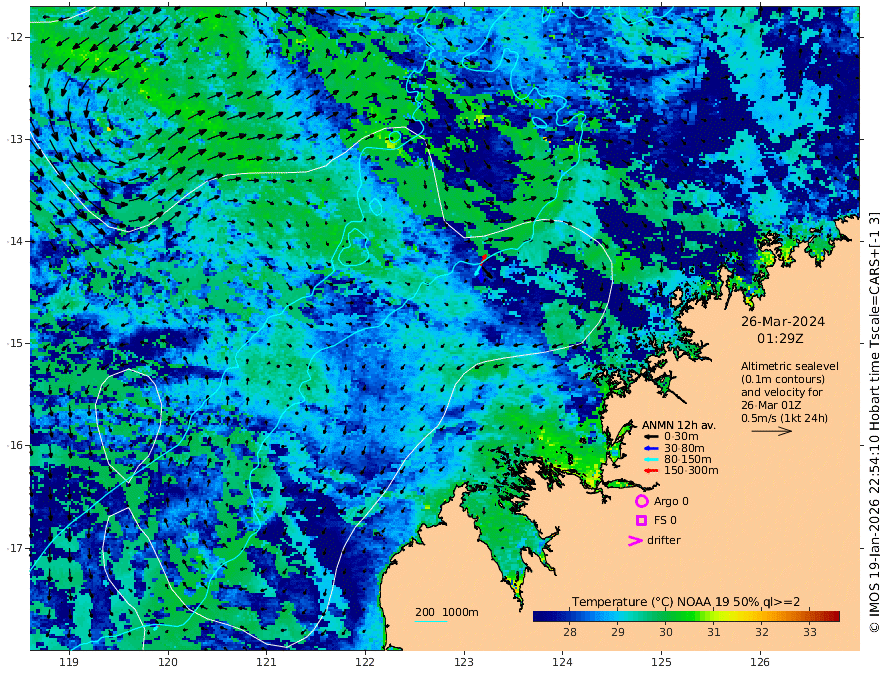This screenshot has height=680, width=880.
Task: Click the 'and velocity for' text line
Action: coord(782,392)
